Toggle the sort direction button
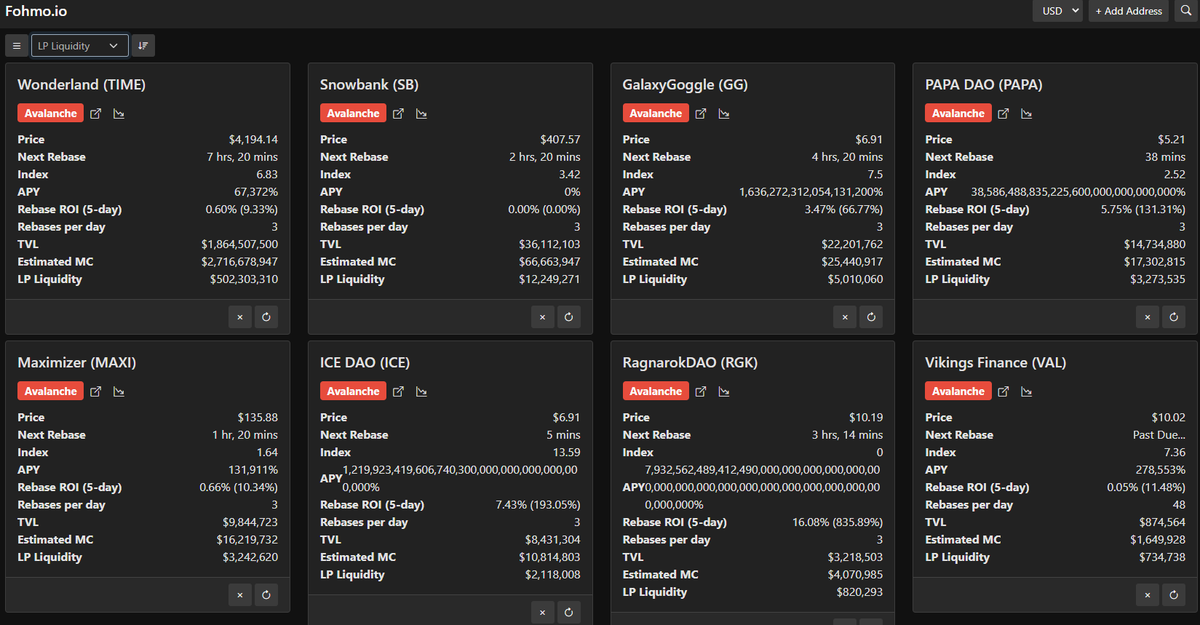1200x625 pixels. [143, 46]
